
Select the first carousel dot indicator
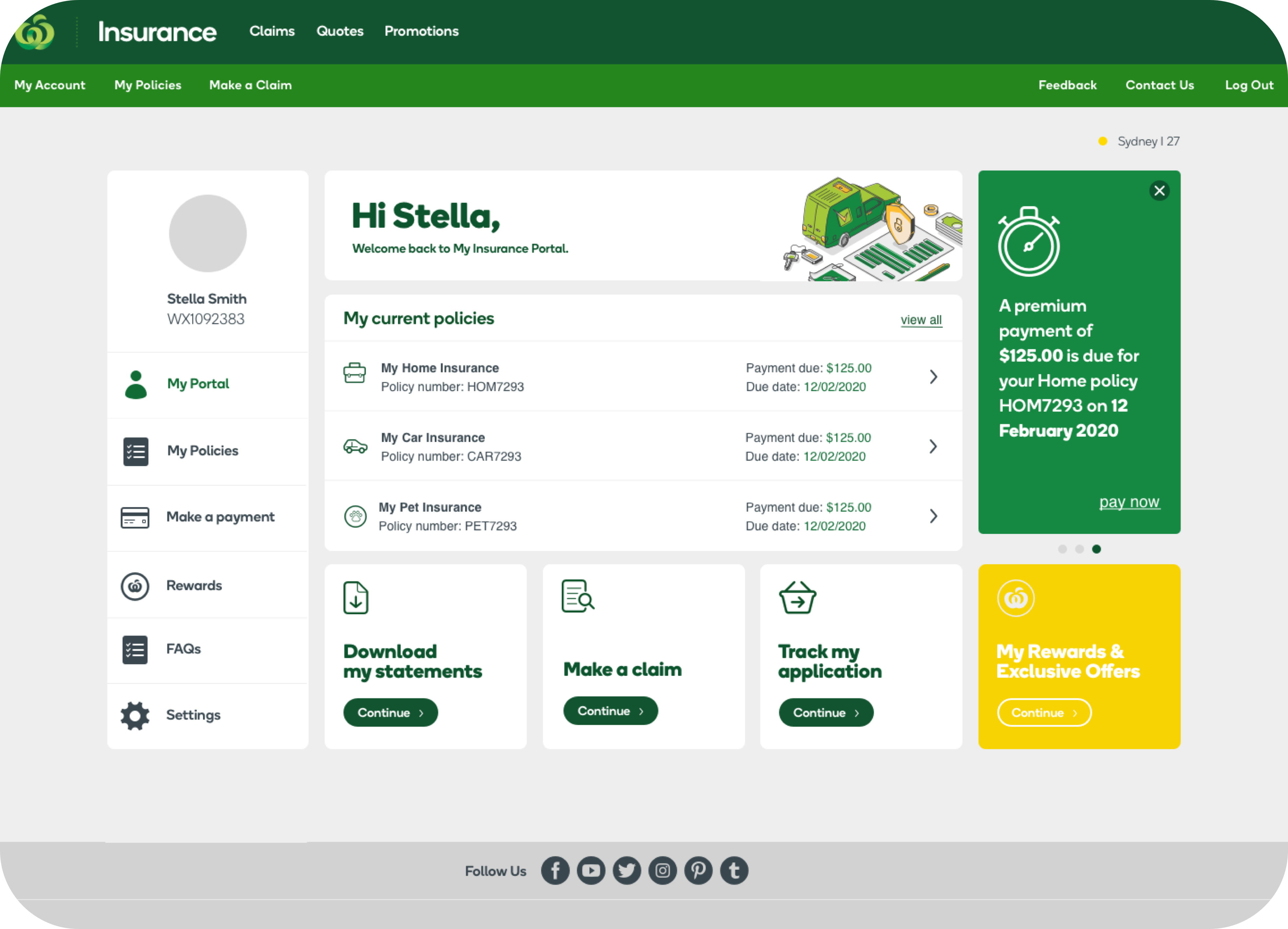pyautogui.click(x=1062, y=549)
